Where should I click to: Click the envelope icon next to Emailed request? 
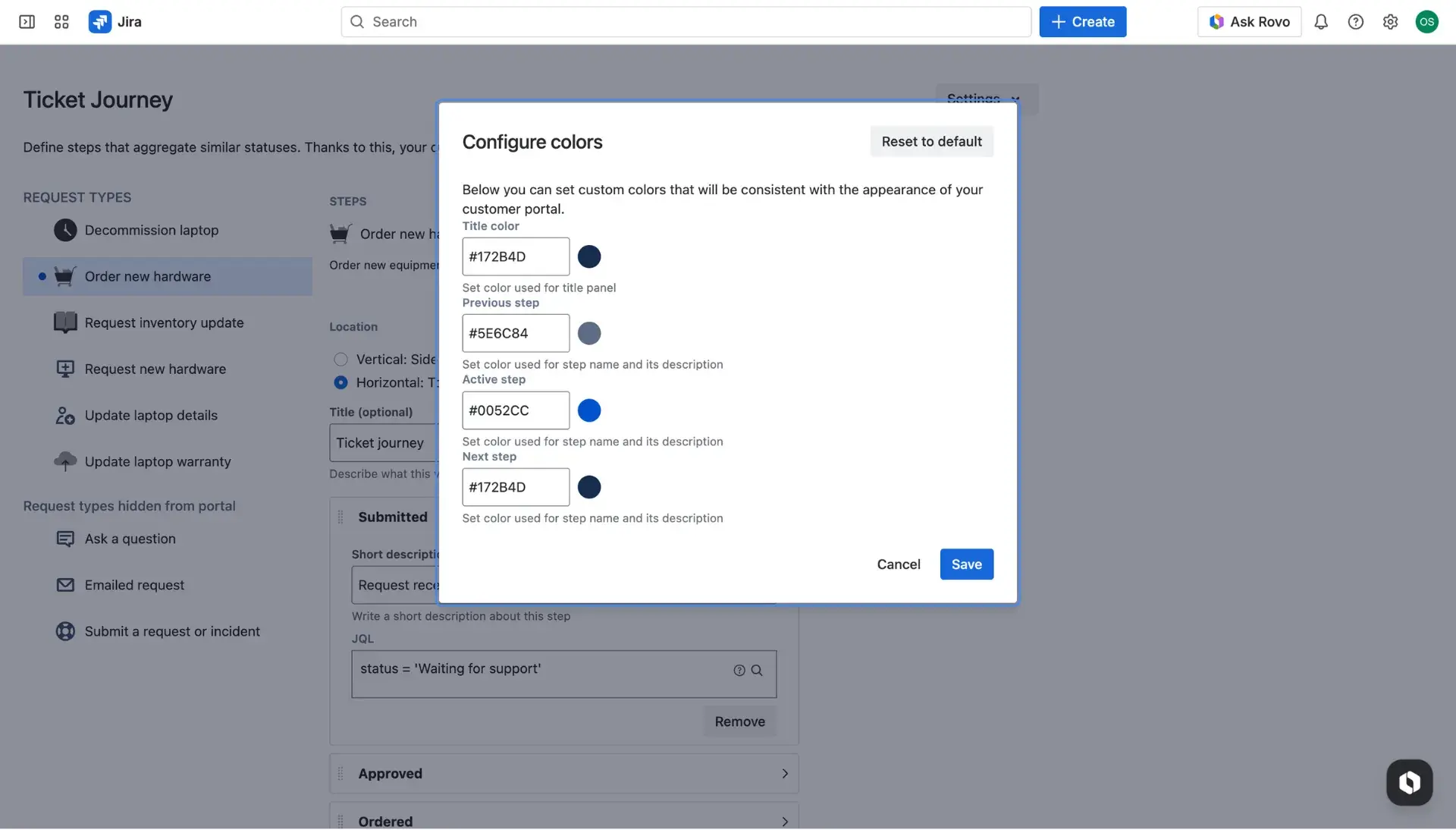pos(65,585)
